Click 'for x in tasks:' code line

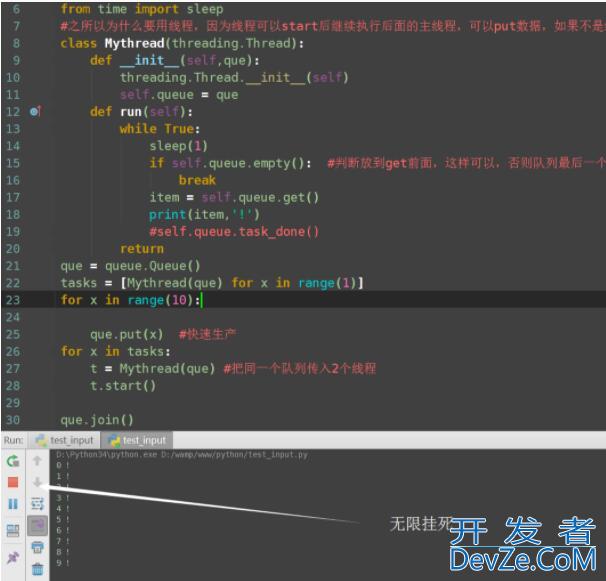click(116, 351)
